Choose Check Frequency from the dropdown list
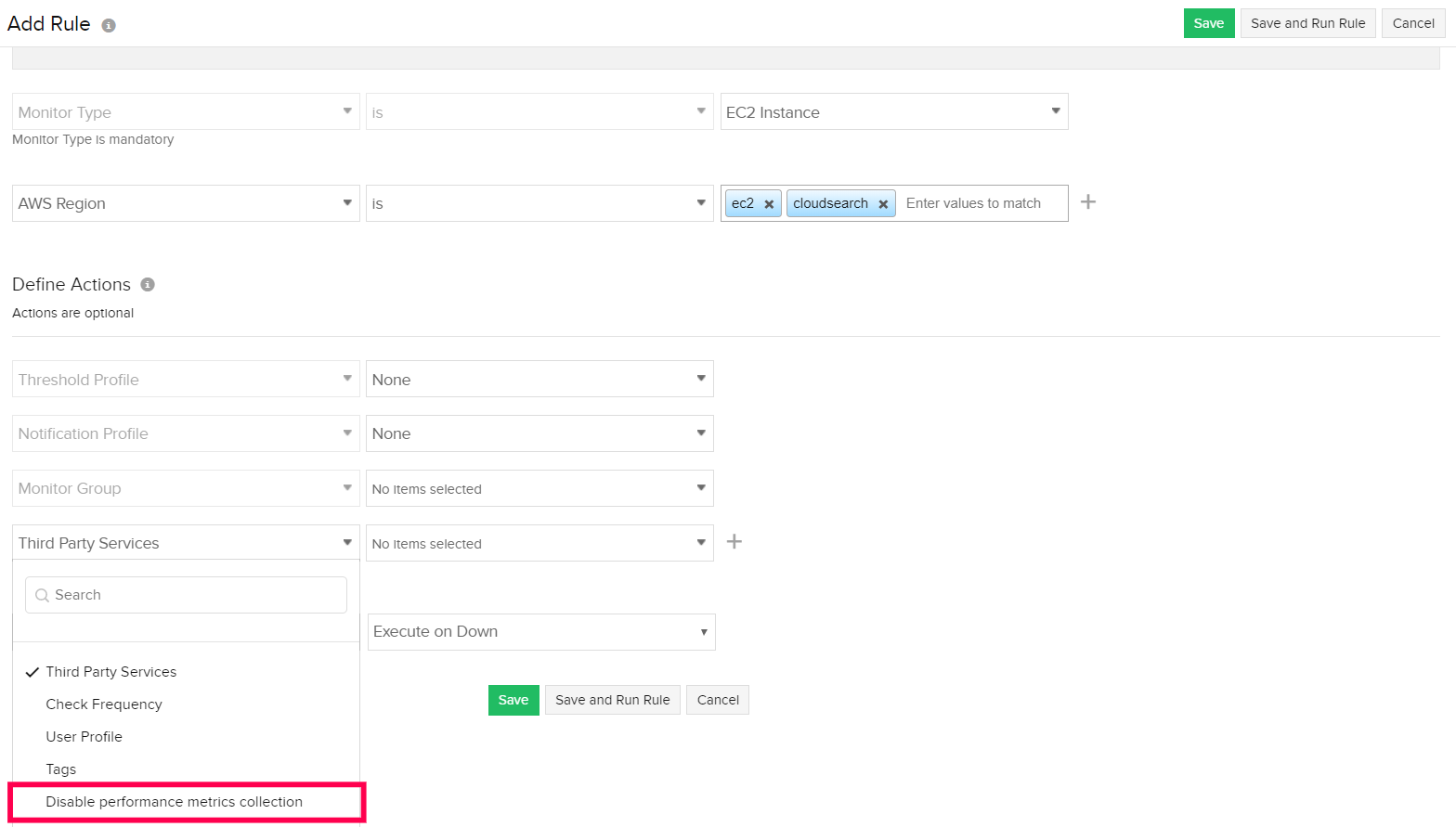Screen dimensions: 1456x827 tap(104, 704)
